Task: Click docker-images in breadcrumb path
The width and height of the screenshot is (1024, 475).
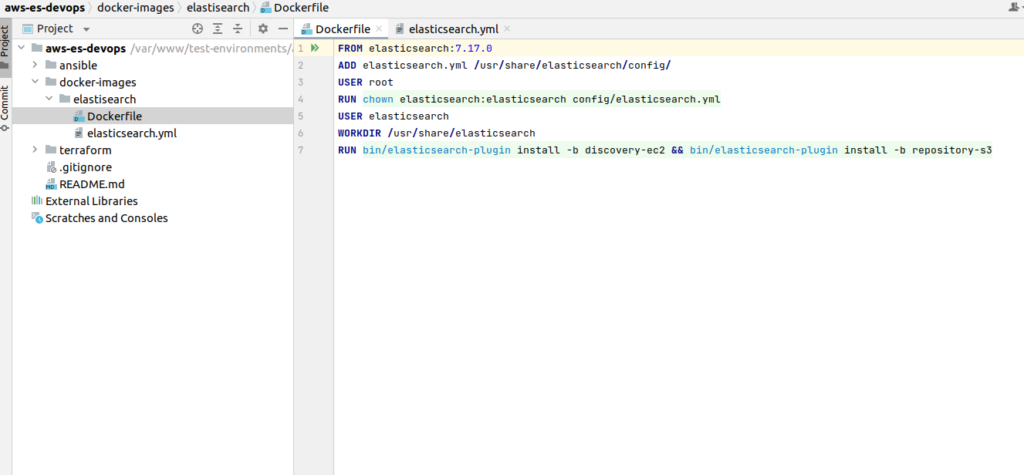Action: coord(136,8)
